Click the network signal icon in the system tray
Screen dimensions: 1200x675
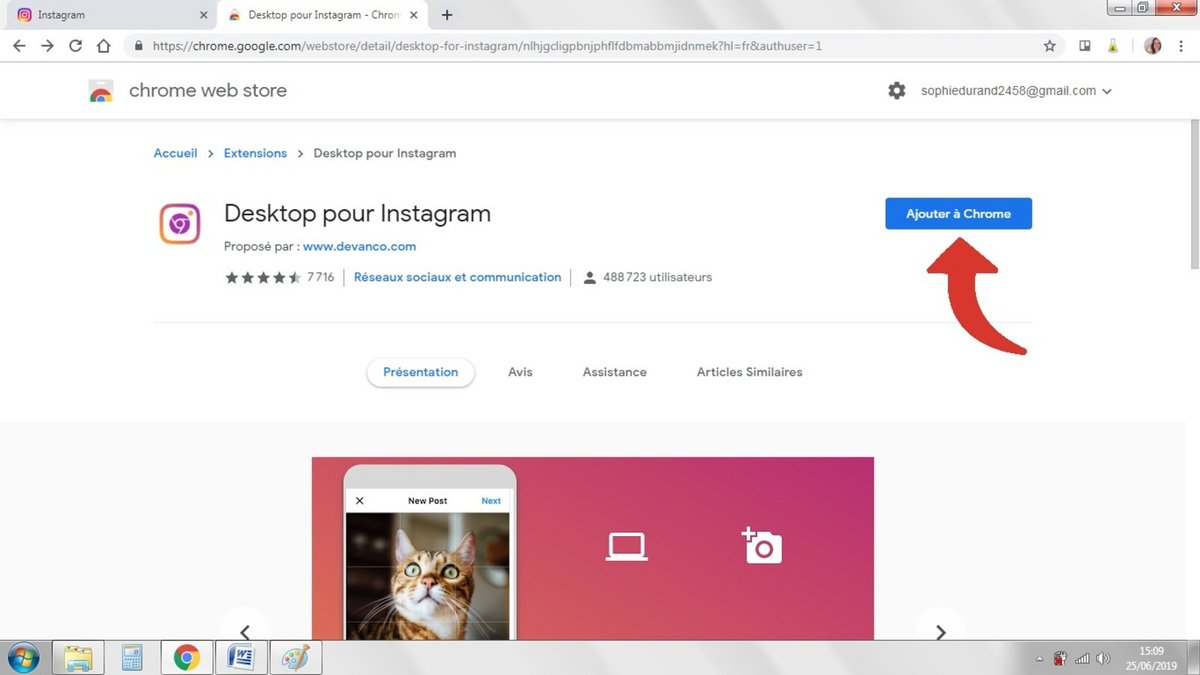tap(1082, 658)
